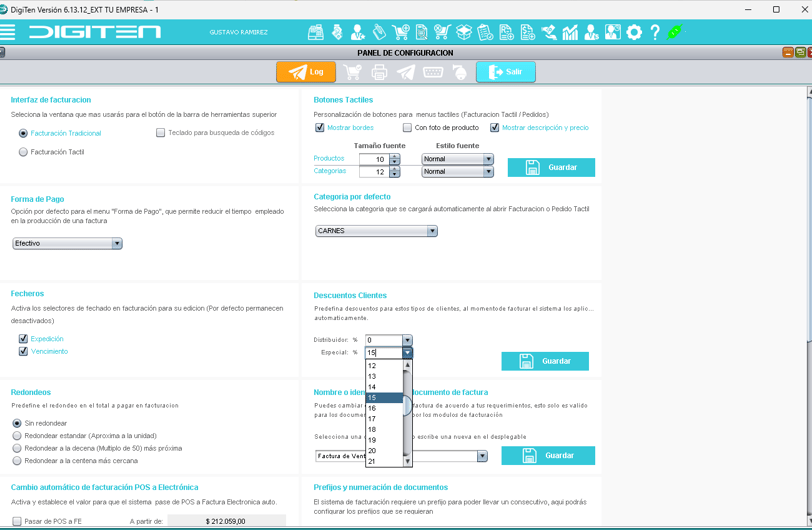Click the clipboard checklist icon
Viewport: 812px width, 530px height.
485,32
